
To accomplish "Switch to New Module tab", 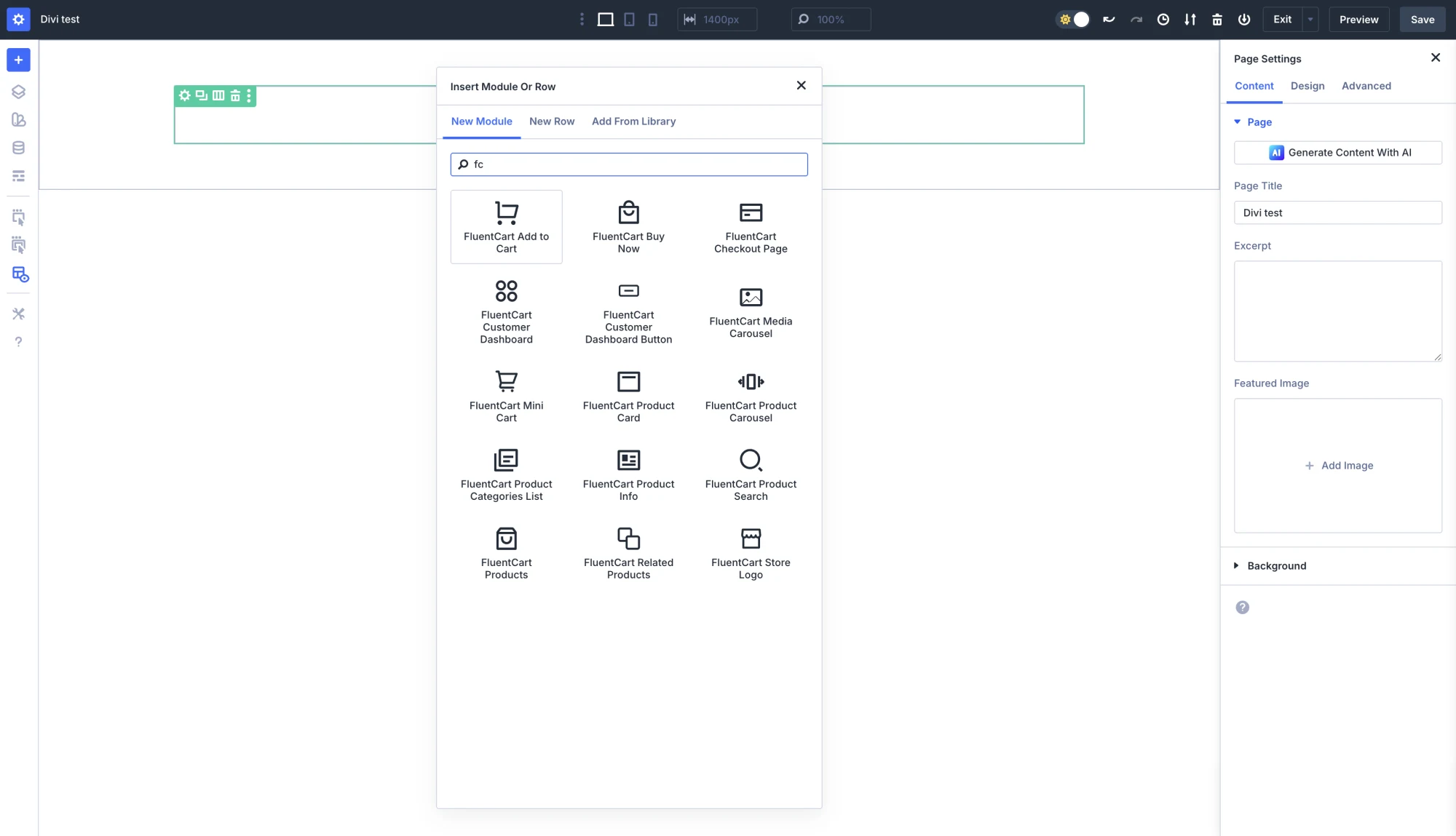I will point(481,122).
